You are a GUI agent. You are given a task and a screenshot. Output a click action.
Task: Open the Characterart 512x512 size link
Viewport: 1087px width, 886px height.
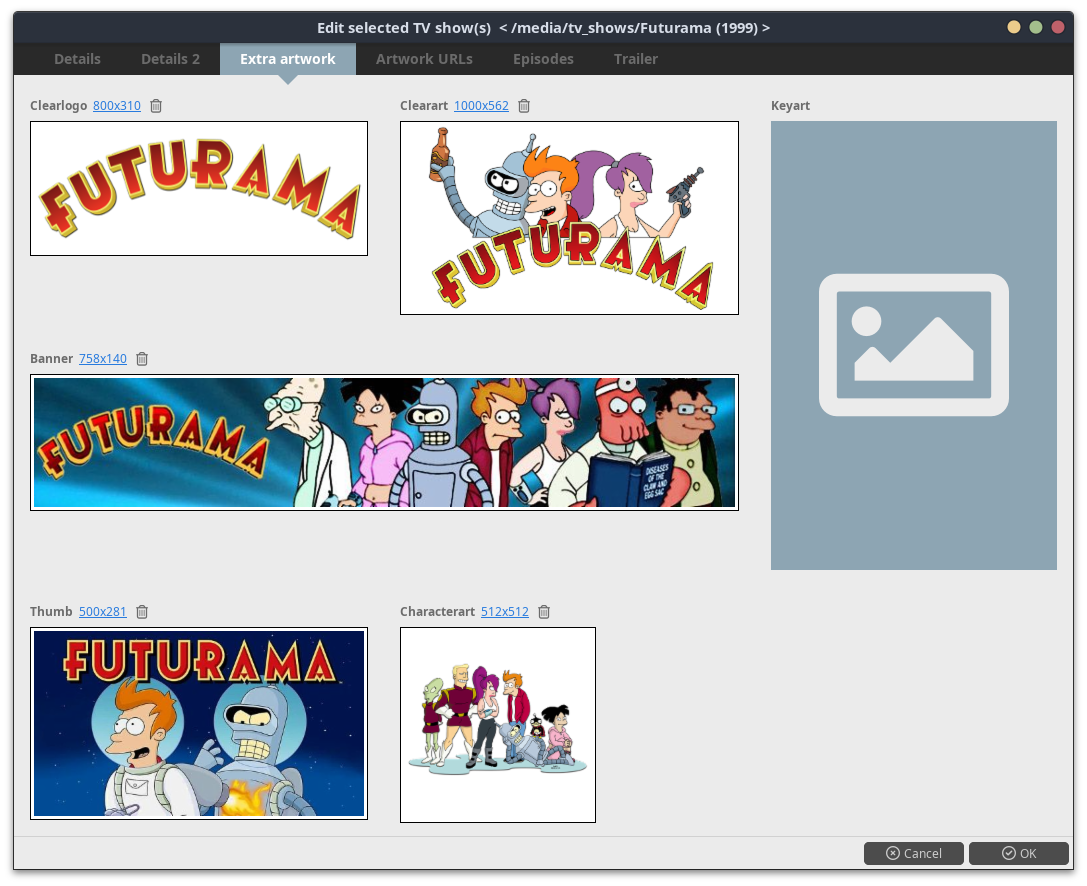[x=505, y=612]
